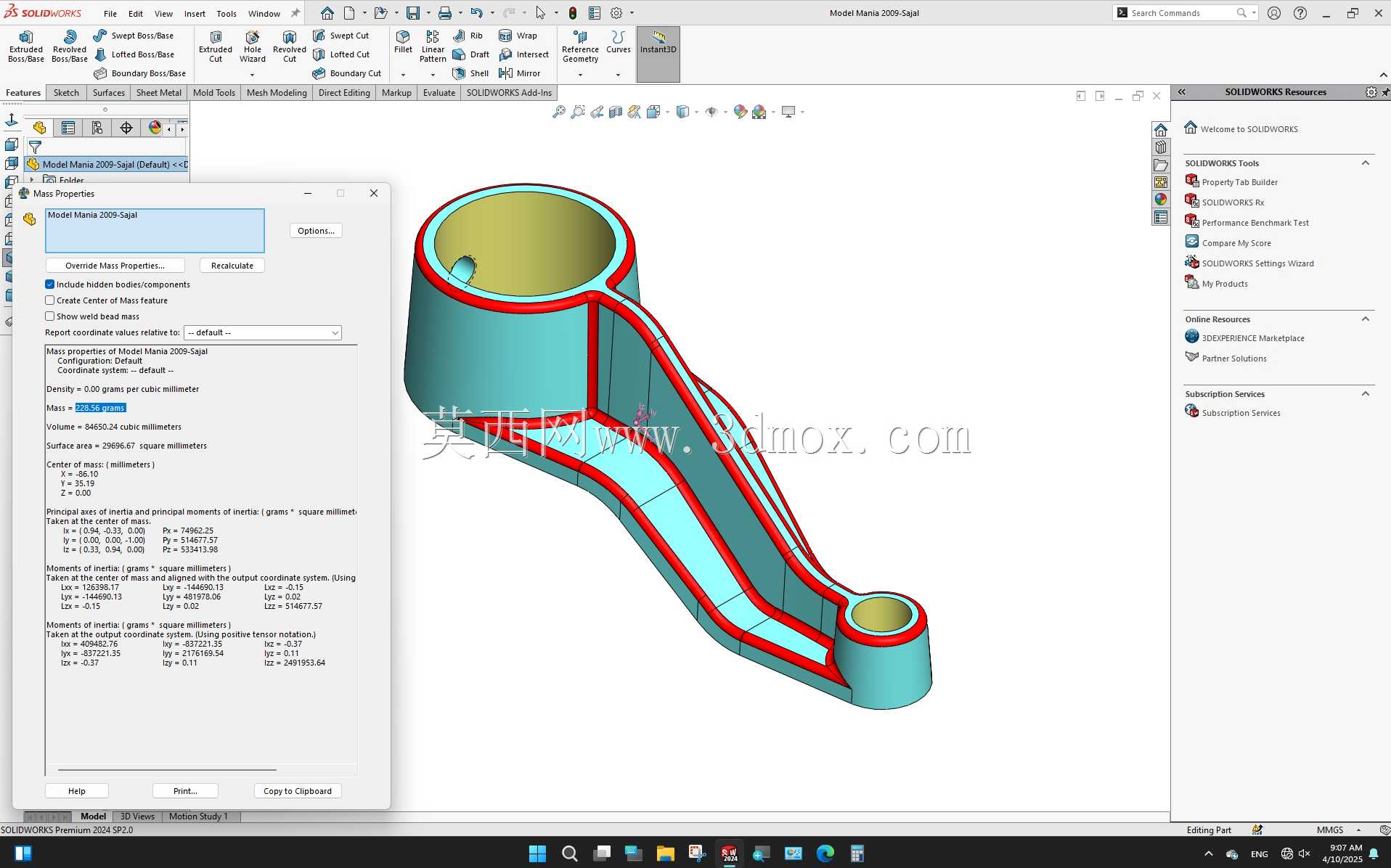
Task: Open the Appearances color wheel tab
Action: click(x=1161, y=200)
